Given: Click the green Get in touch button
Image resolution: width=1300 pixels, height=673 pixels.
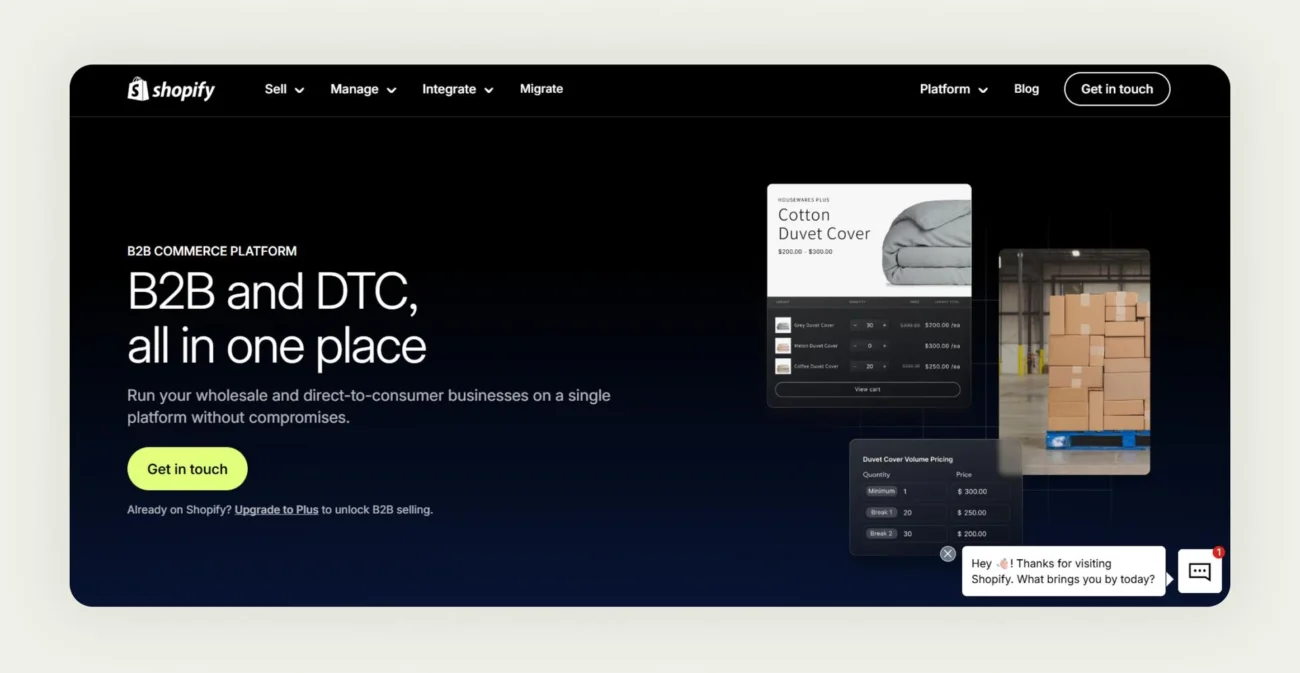Looking at the screenshot, I should 187,468.
